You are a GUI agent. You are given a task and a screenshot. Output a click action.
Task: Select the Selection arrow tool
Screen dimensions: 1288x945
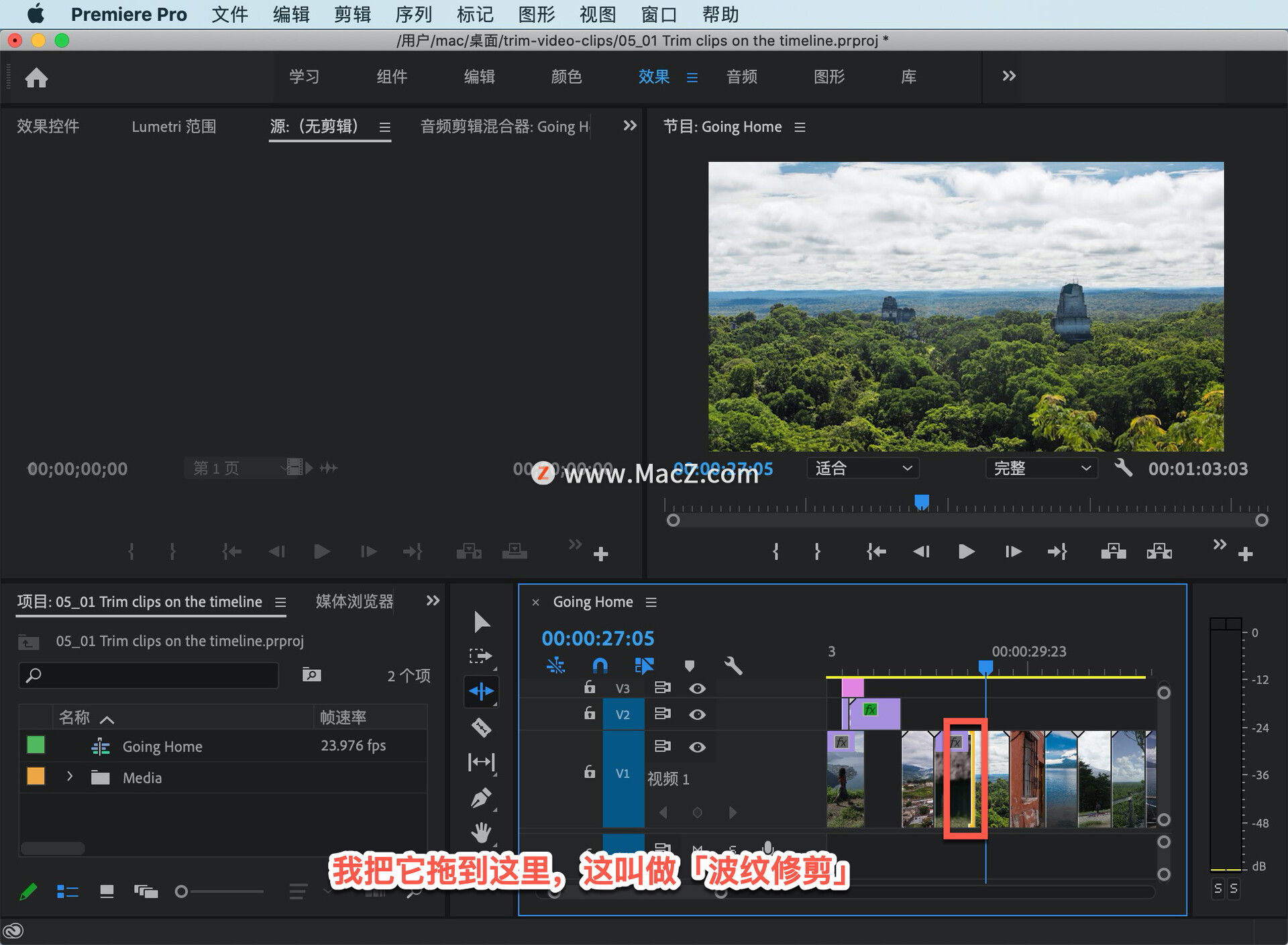pos(481,621)
